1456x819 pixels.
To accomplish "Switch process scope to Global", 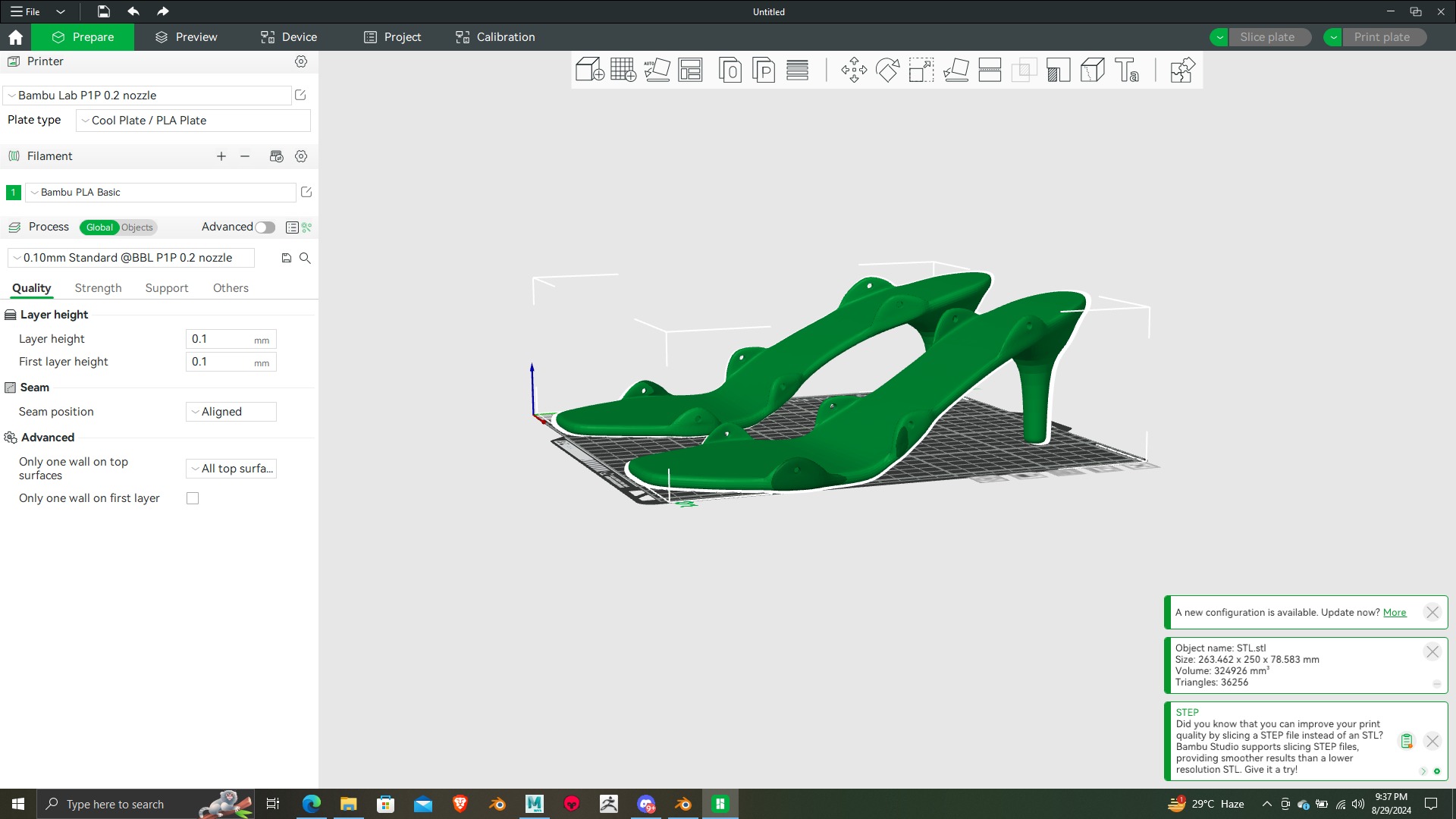I will point(99,227).
